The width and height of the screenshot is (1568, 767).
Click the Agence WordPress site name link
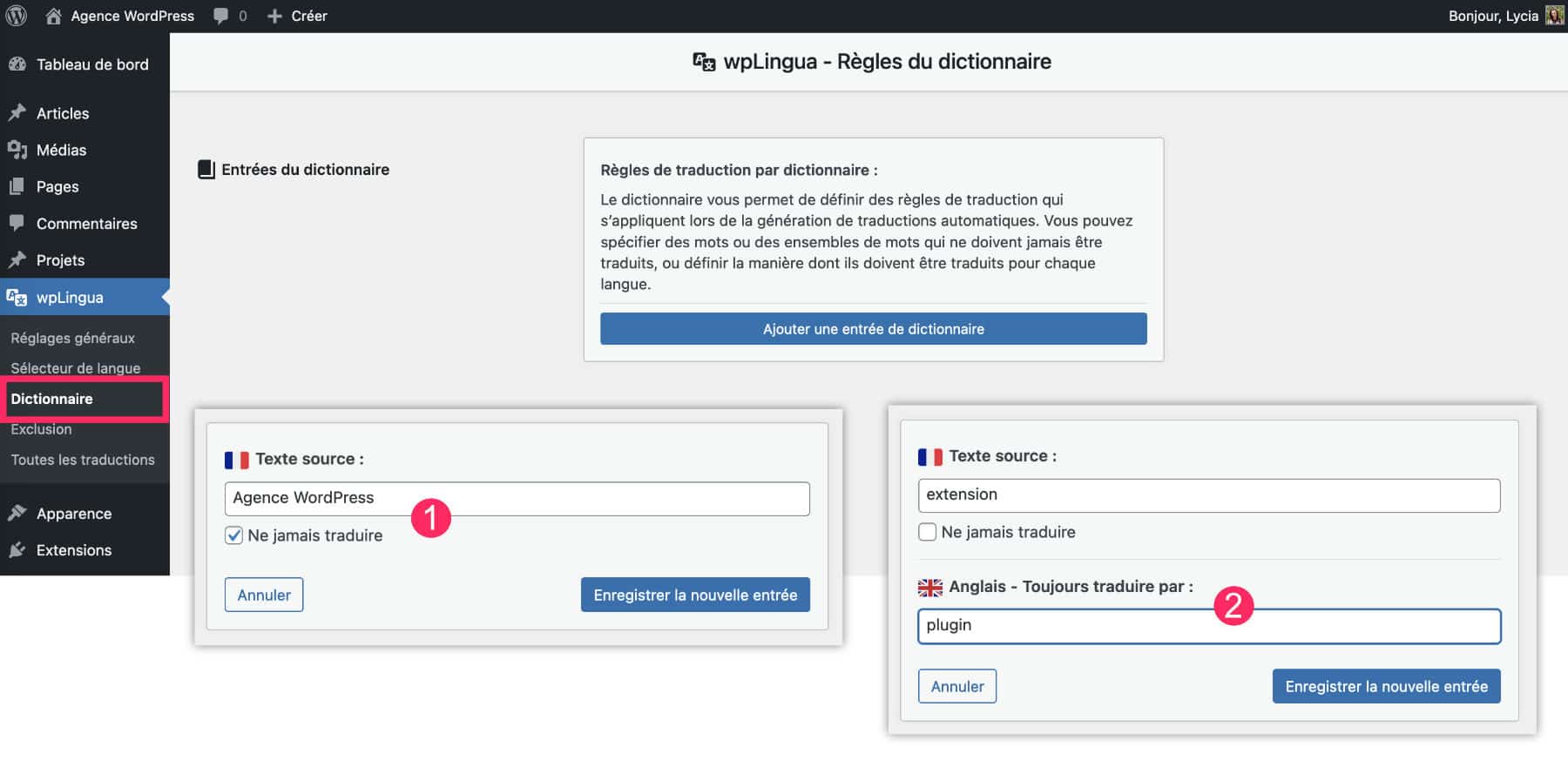[x=132, y=16]
